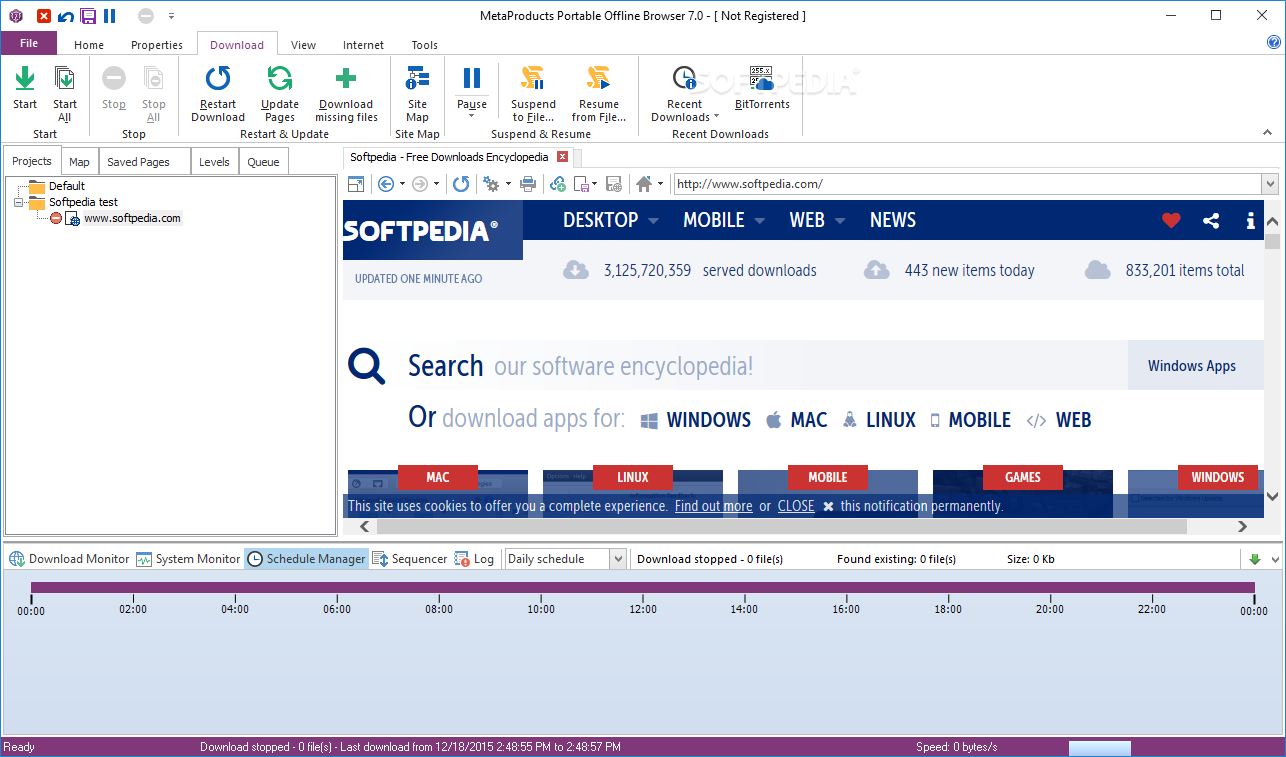Open the save page dropdown arrow
The image size is (1286, 757).
point(594,184)
